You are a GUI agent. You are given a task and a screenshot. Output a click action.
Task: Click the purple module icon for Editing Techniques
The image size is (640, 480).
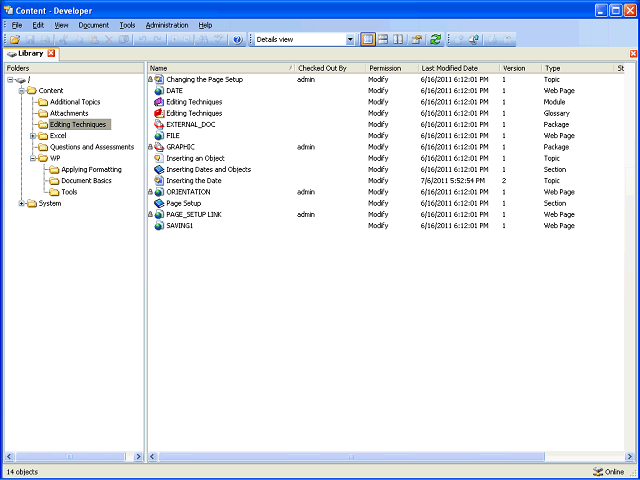point(159,102)
